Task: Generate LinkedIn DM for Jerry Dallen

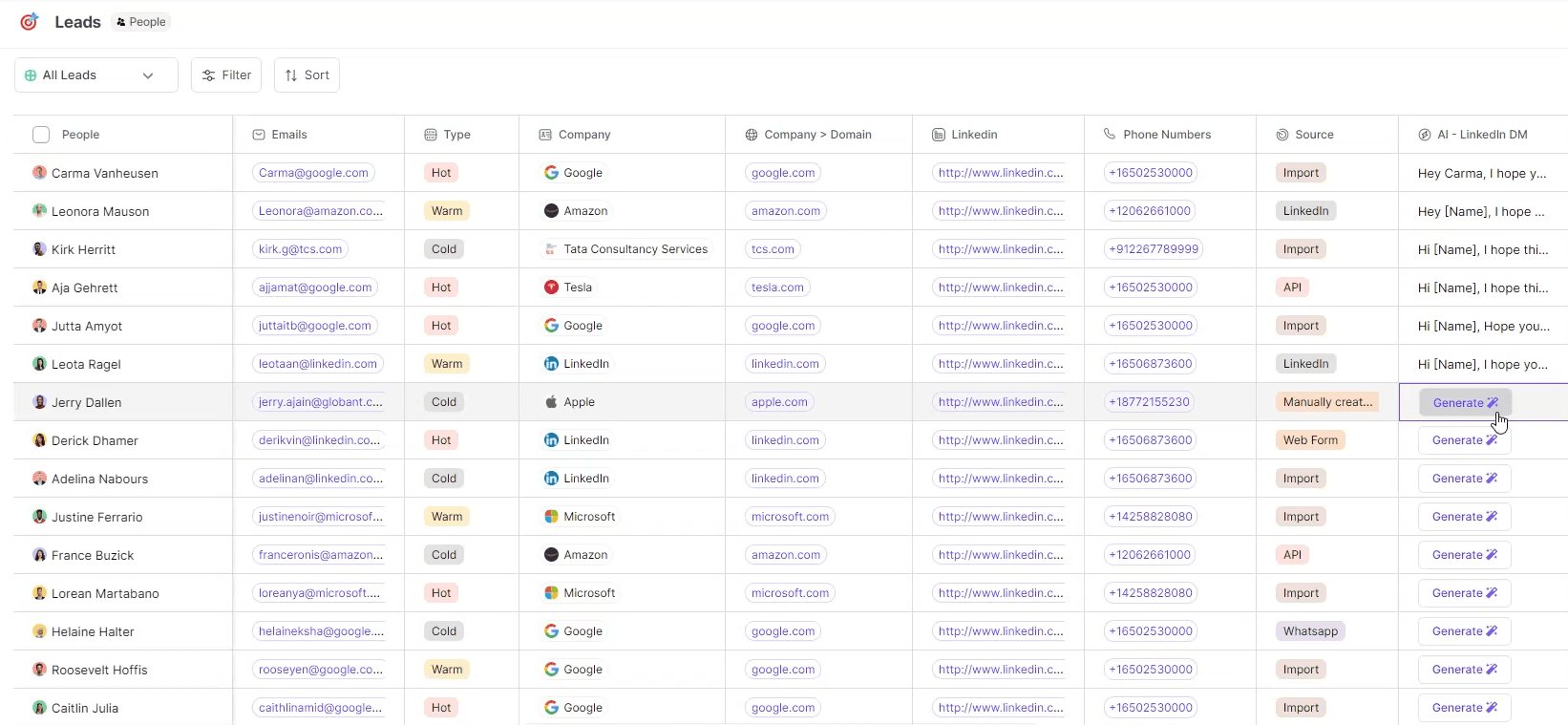Action: pos(1464,403)
